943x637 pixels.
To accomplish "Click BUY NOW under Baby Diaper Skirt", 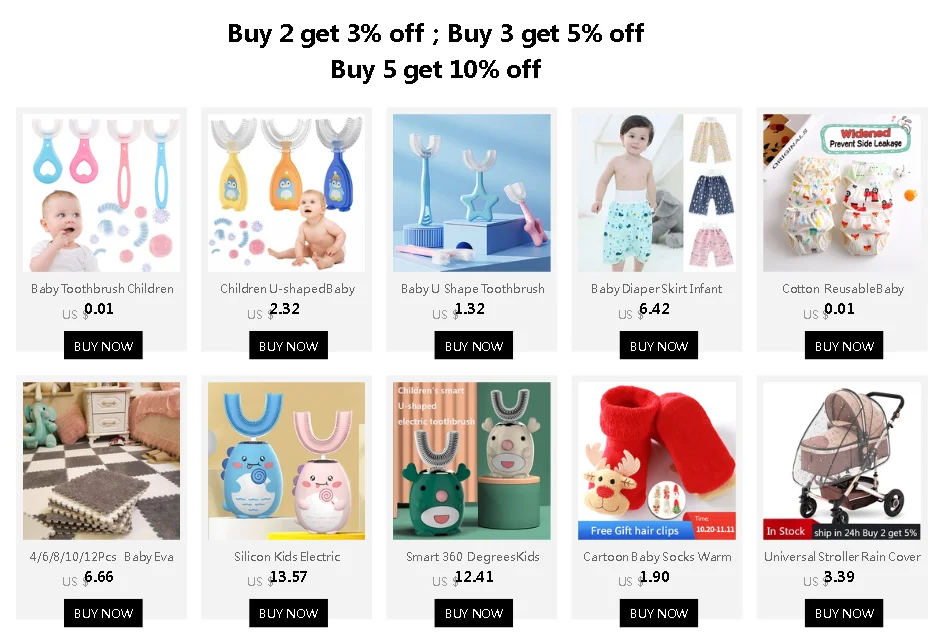I will point(659,345).
